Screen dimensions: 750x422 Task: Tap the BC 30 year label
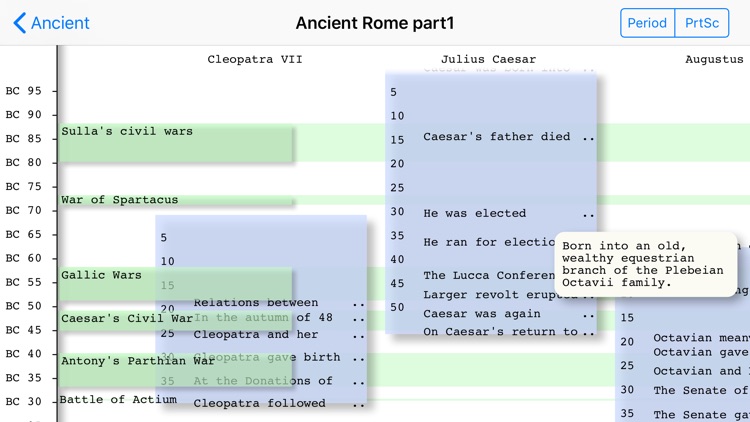pyautogui.click(x=23, y=402)
